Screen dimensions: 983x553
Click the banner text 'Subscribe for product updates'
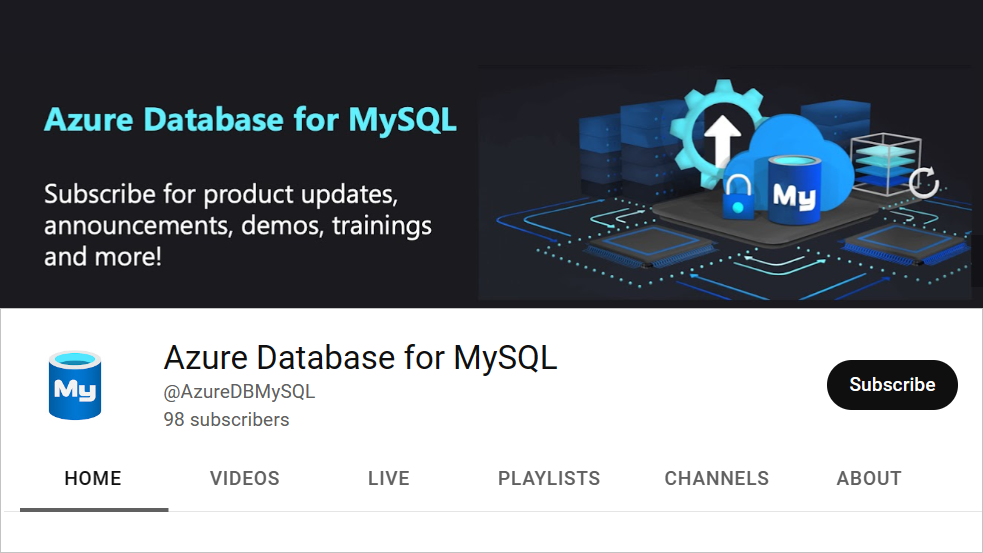pyautogui.click(x=221, y=194)
